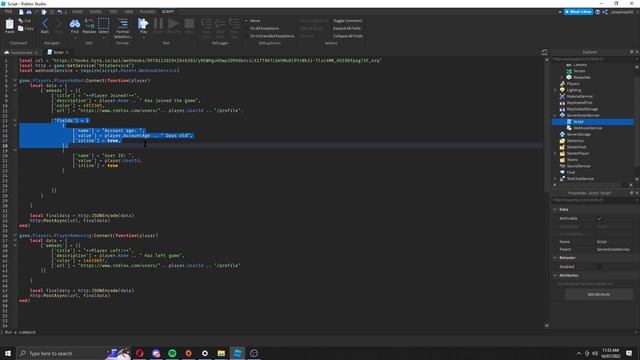Select Teams in Explorer
This screenshot has width=640, height=360.
[572, 160]
